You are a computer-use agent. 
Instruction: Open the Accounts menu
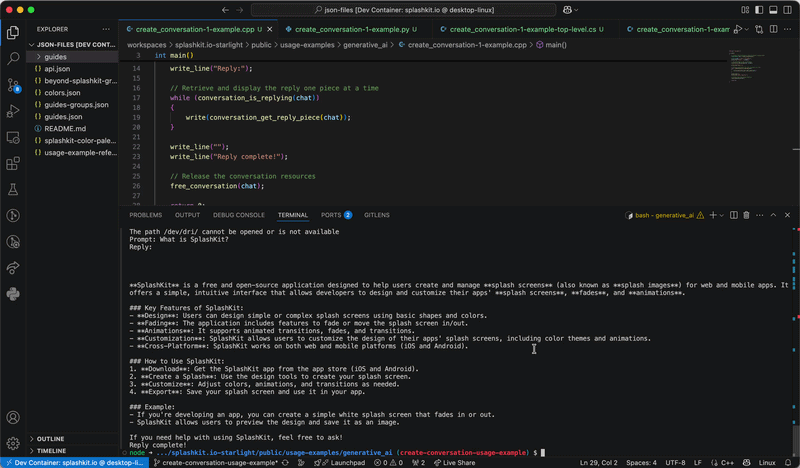[x=13, y=417]
